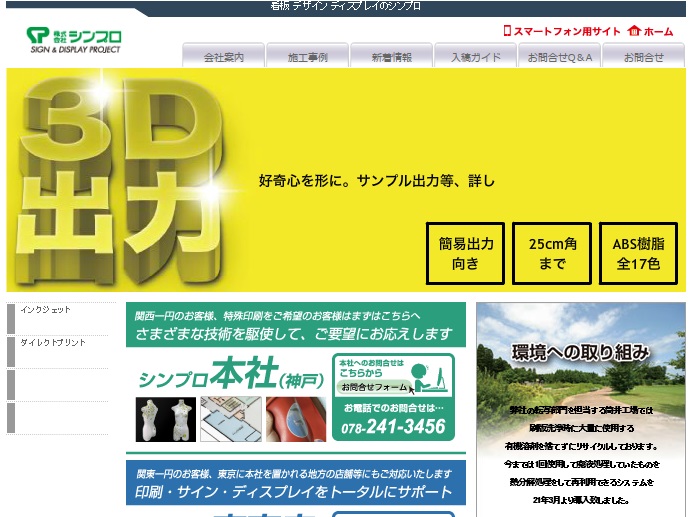
Task: Click phone number 078-241-3456
Action: [x=393, y=427]
